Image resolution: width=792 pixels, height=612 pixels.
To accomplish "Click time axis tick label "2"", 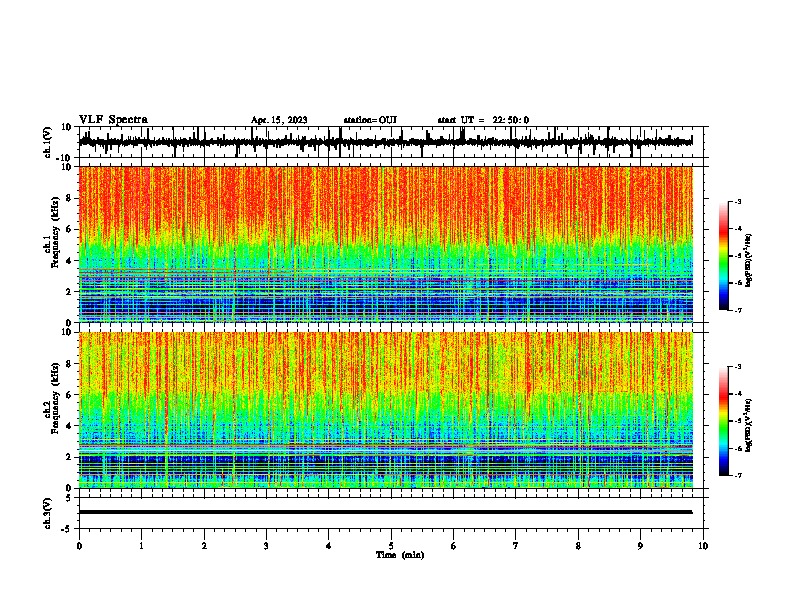I will 204,546.
